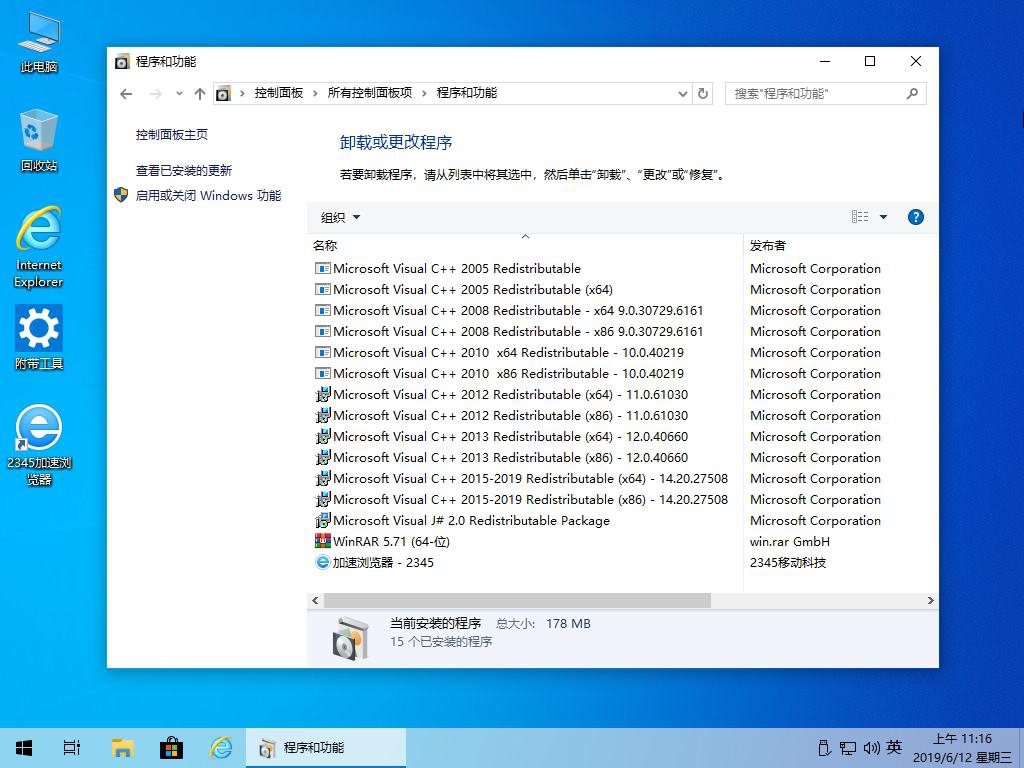Click the view layout icon in the toolbar
1024x768 pixels.
(x=860, y=217)
